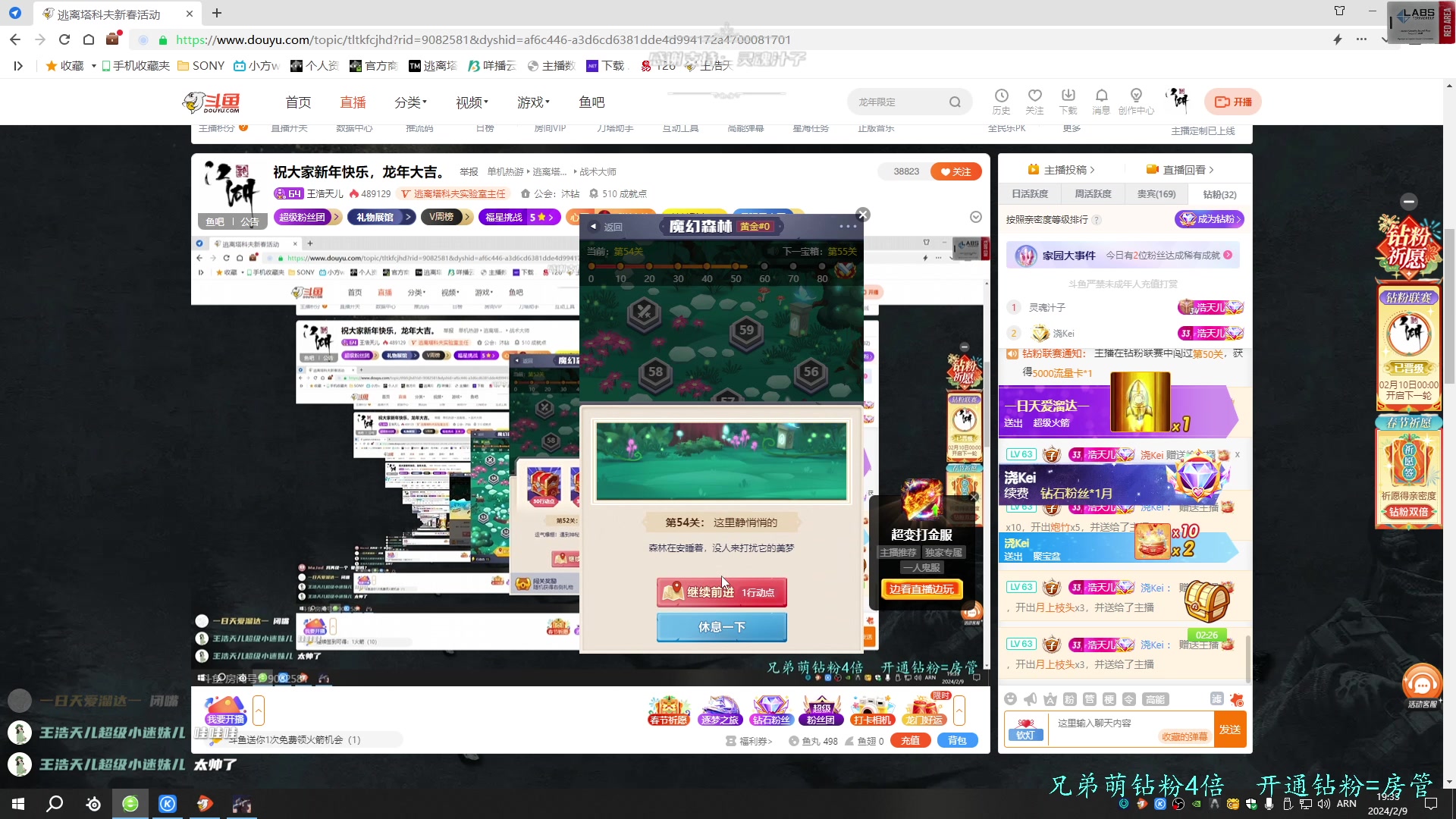Expand the 游戏 navigation dropdown
1456x819 pixels.
click(x=533, y=102)
